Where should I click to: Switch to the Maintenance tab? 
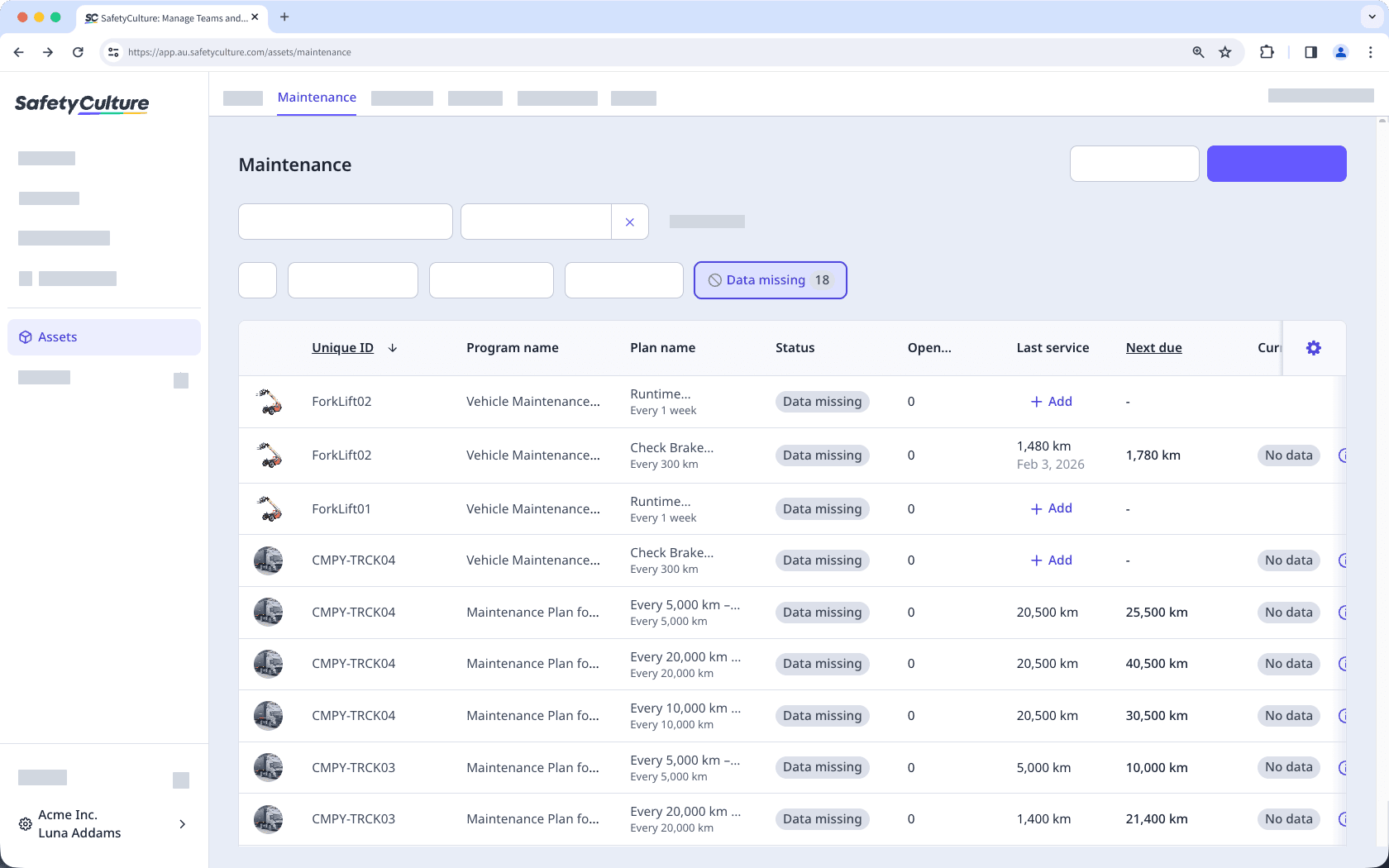317,97
